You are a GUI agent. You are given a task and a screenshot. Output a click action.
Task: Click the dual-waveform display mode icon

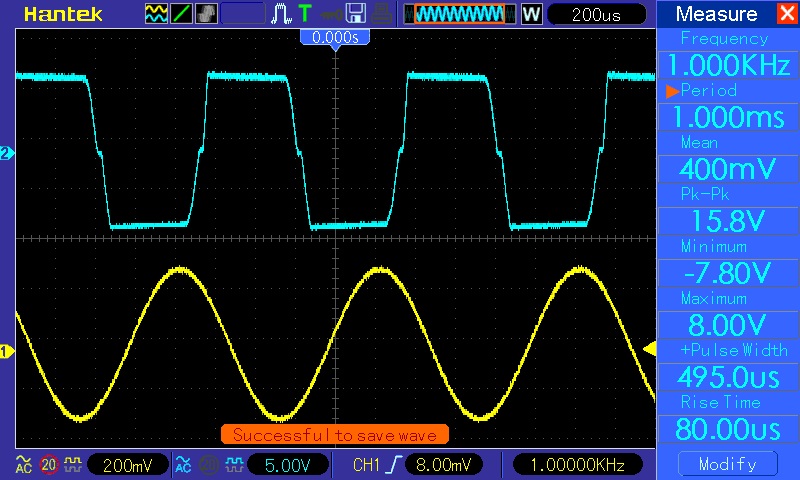click(157, 14)
